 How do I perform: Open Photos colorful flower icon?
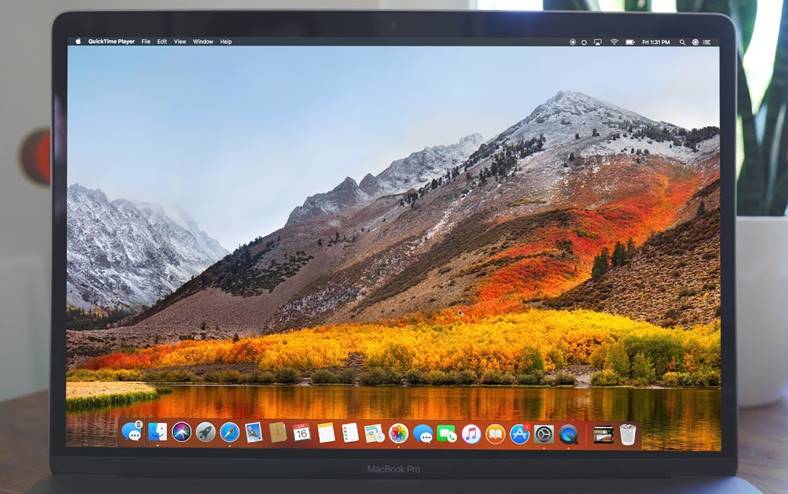pos(398,433)
